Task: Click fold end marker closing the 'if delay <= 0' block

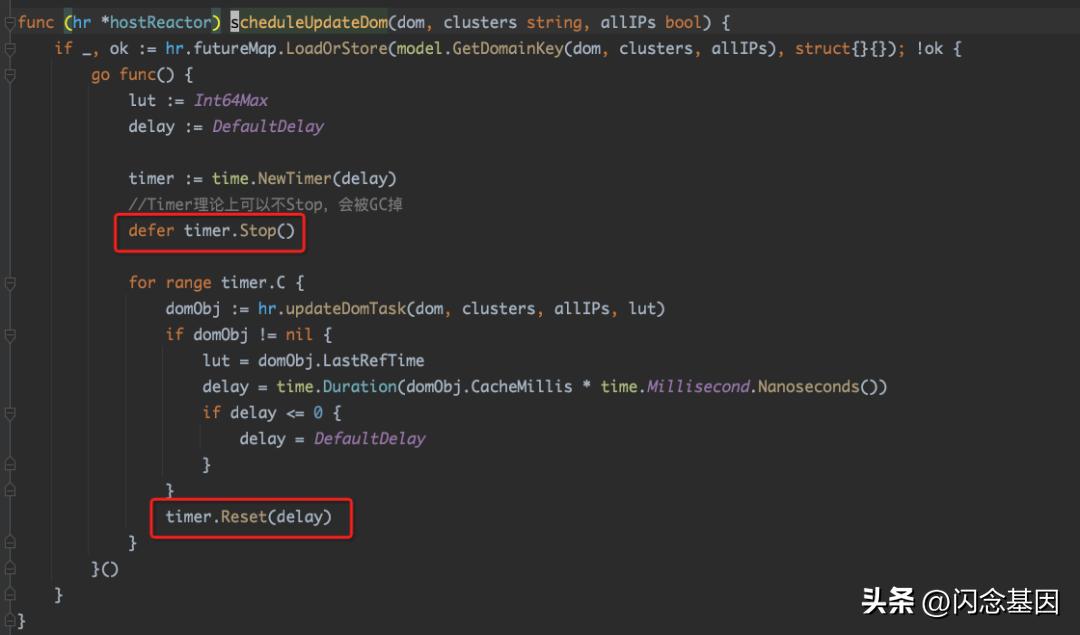Action: (10, 465)
